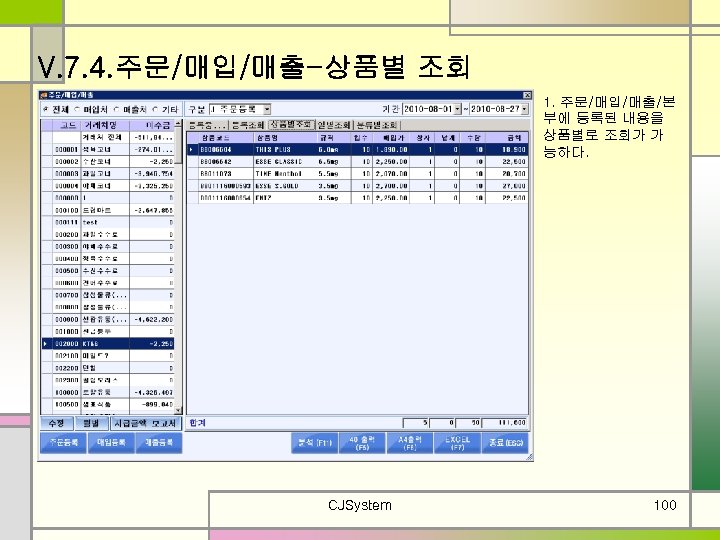
Task: Select customer row code 002200
Action: pyautogui.click(x=108, y=368)
